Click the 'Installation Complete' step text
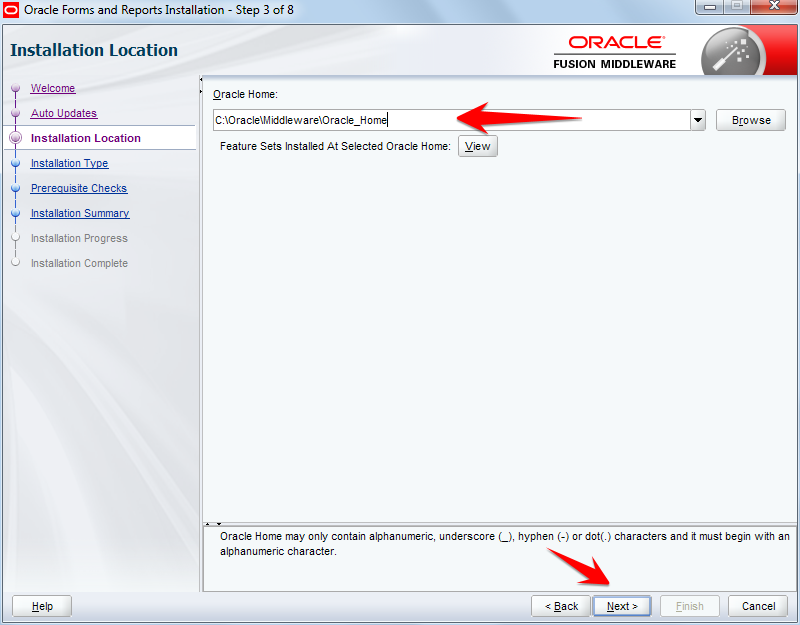The width and height of the screenshot is (800, 625). point(79,263)
